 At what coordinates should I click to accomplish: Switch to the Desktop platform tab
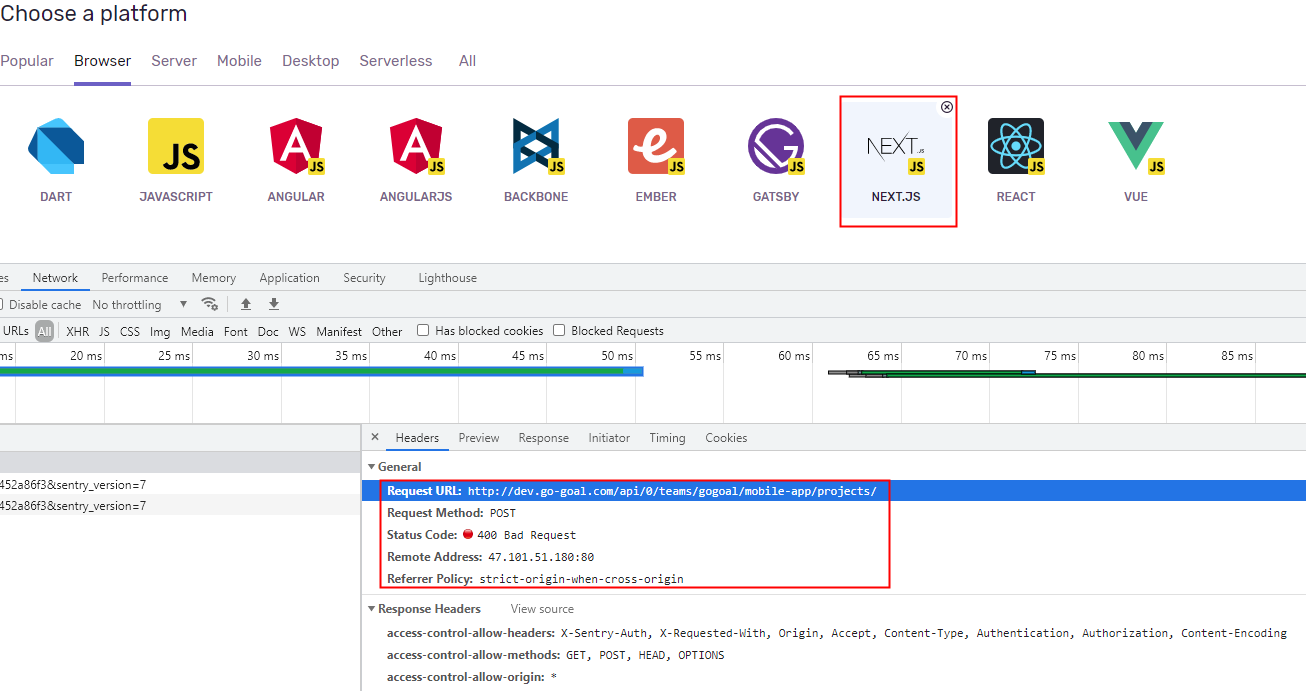[310, 61]
